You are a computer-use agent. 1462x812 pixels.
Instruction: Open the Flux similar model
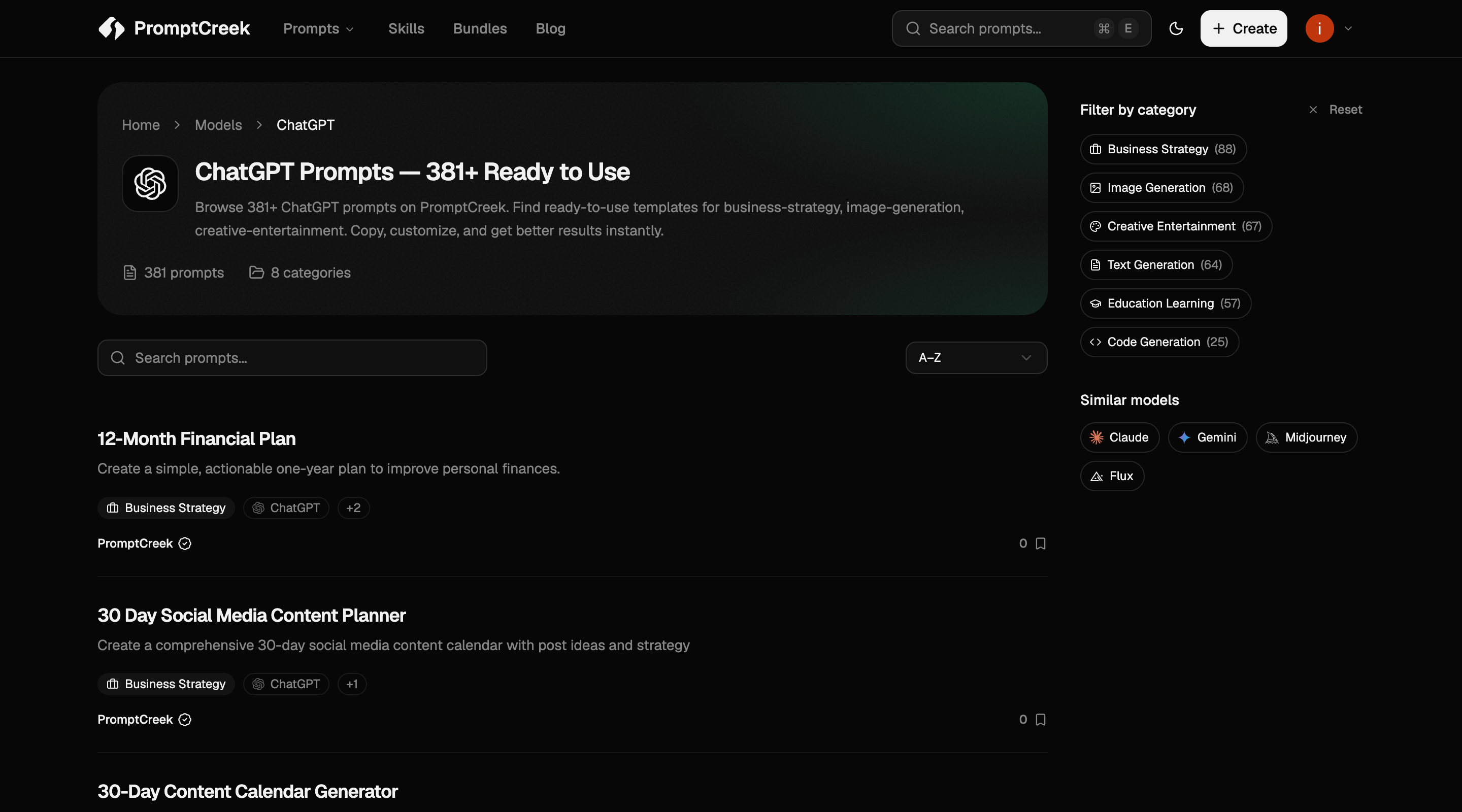click(x=1112, y=476)
